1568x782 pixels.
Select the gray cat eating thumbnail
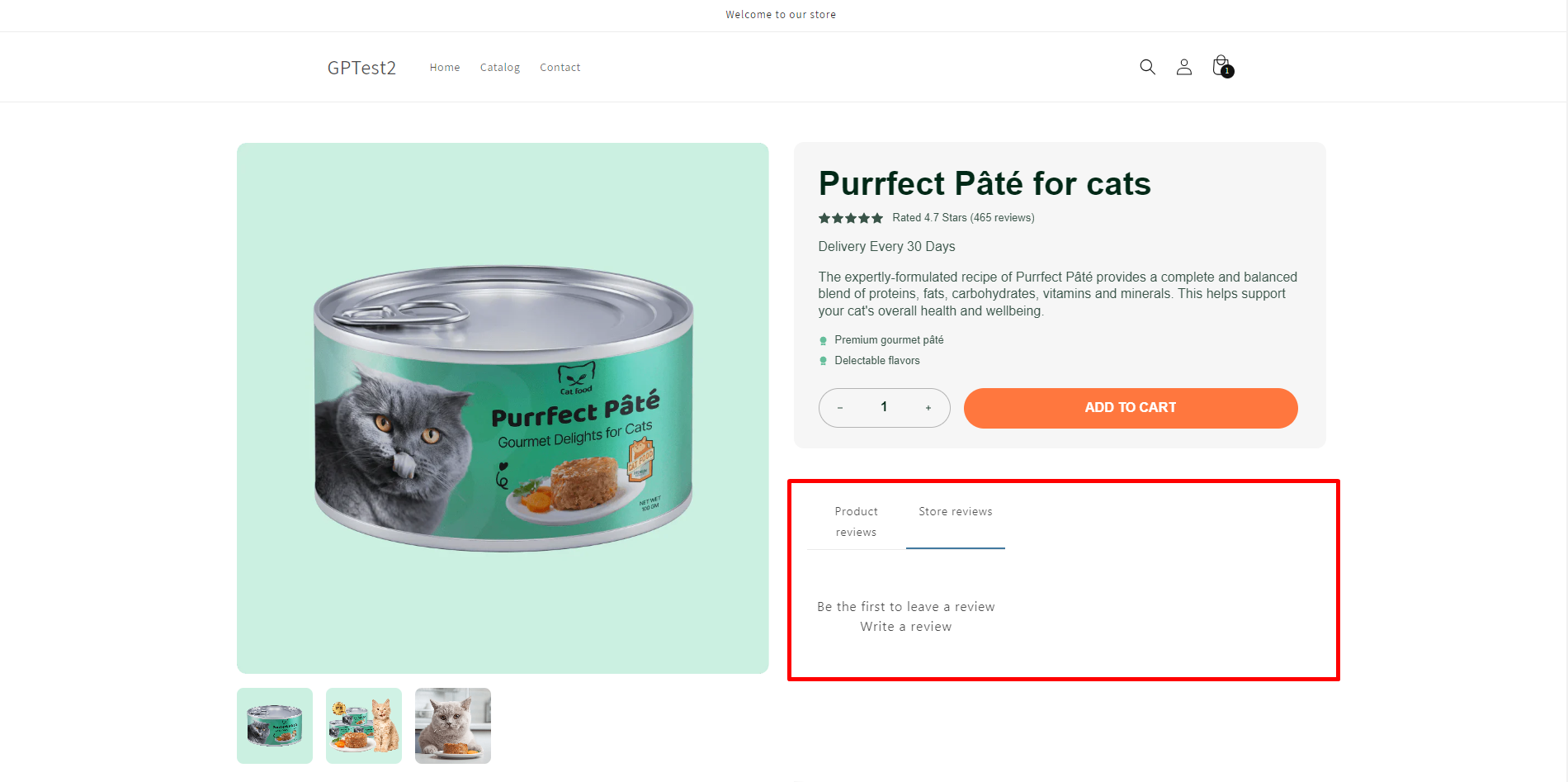tap(453, 726)
